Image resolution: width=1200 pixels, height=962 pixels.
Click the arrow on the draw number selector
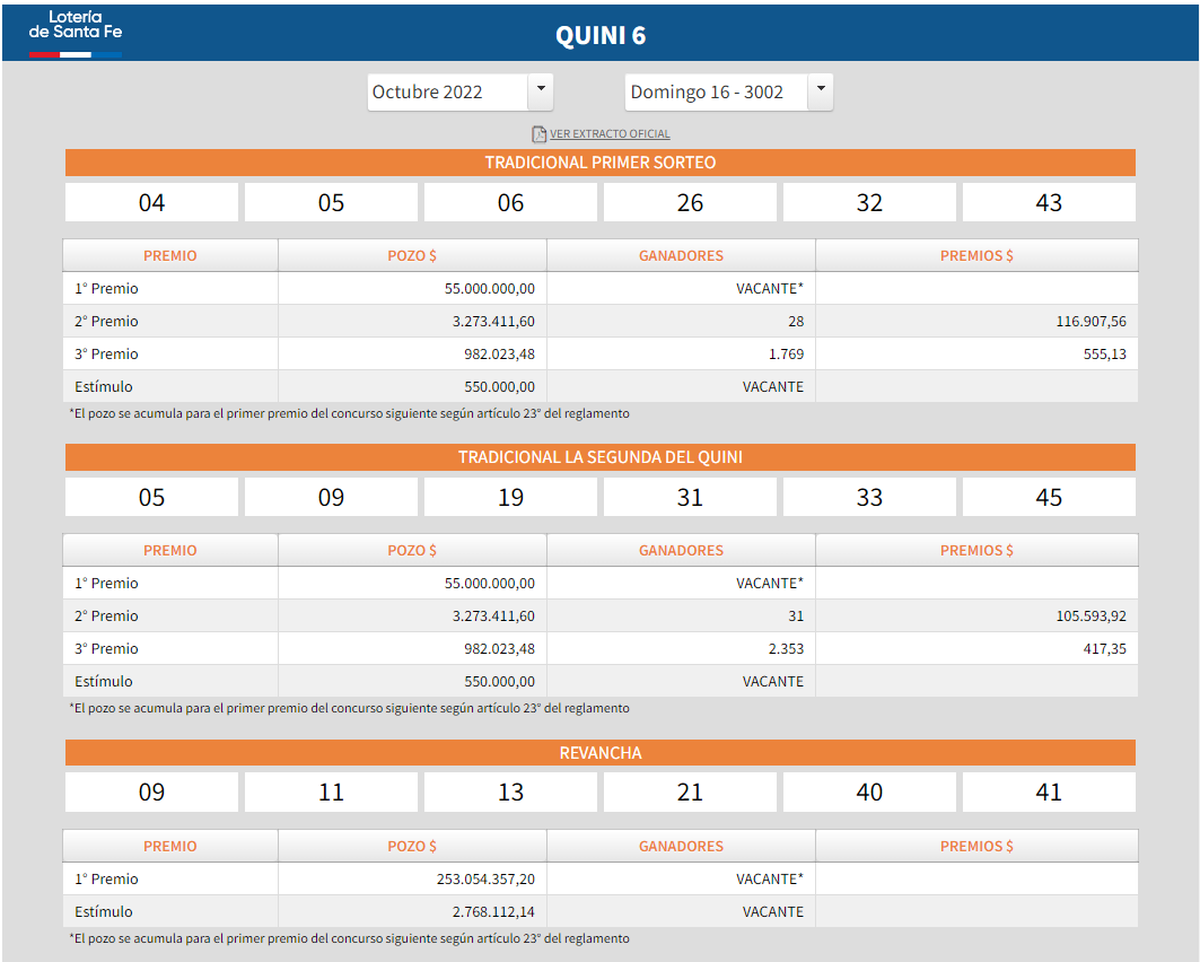821,91
